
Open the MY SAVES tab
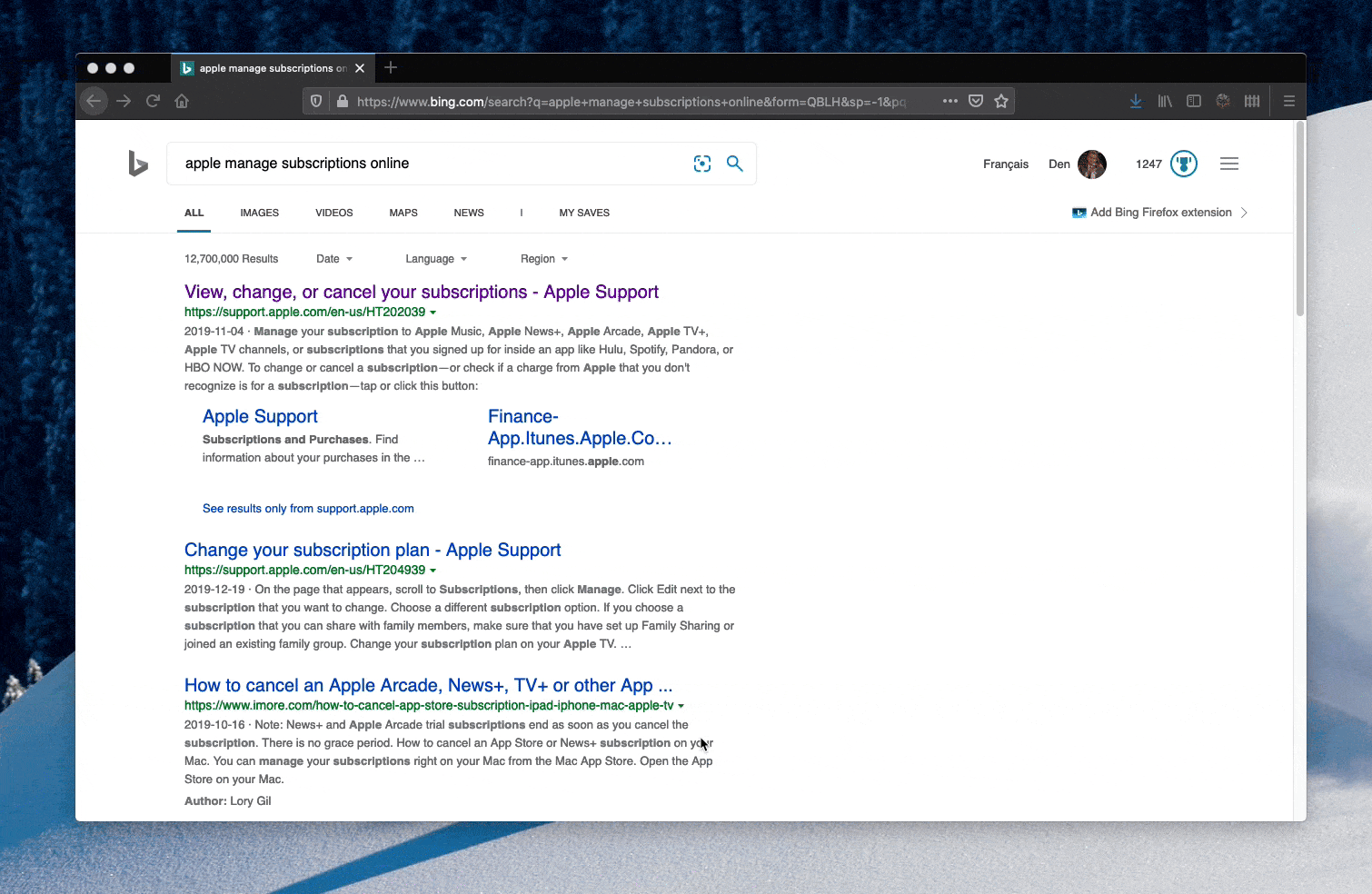pos(584,213)
